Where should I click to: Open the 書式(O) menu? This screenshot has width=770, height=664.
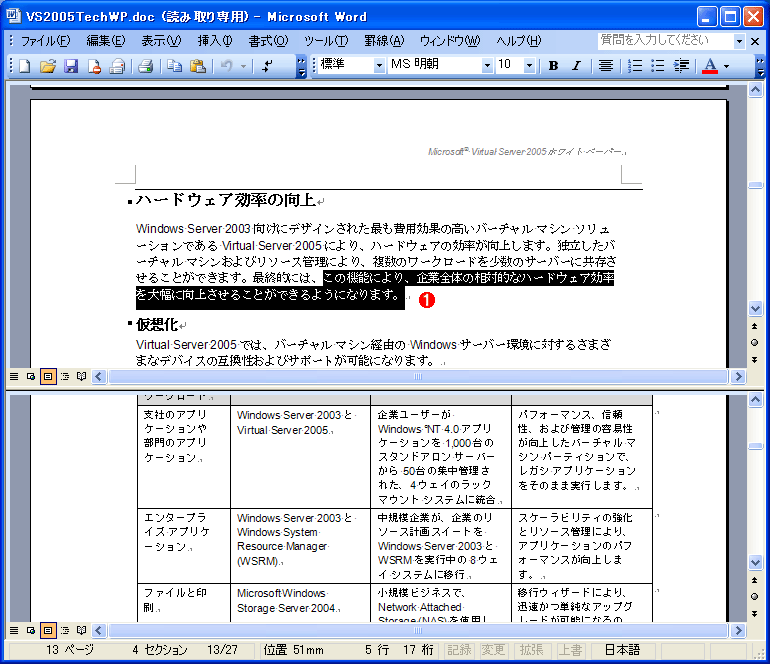point(268,41)
